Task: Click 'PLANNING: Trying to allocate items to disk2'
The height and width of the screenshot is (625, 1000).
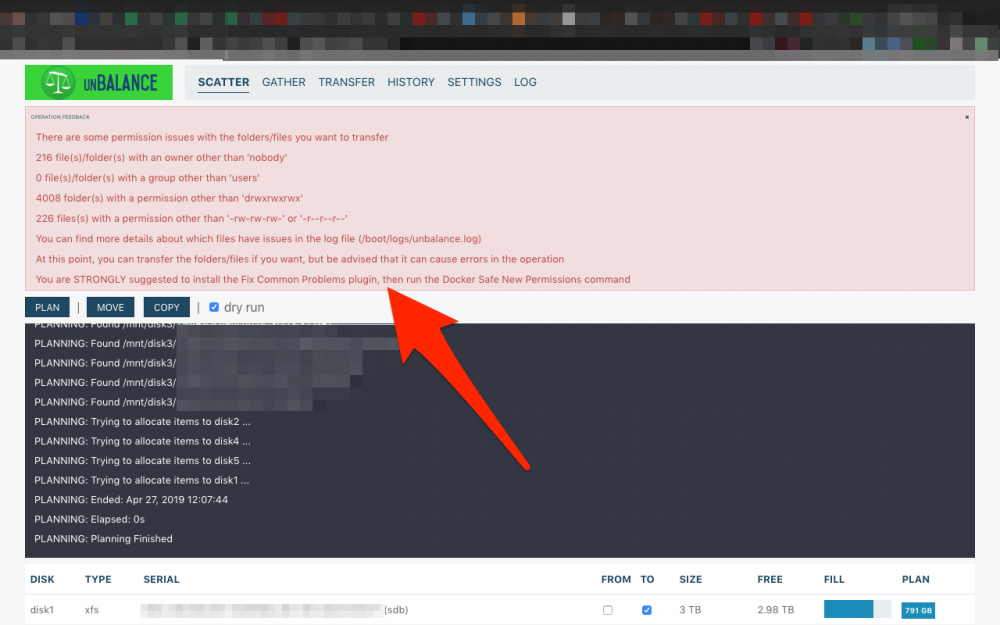Action: [x=142, y=422]
